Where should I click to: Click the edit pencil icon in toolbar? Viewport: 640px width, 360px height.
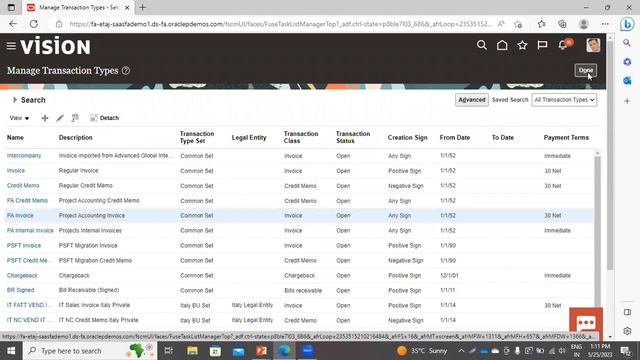pos(60,118)
